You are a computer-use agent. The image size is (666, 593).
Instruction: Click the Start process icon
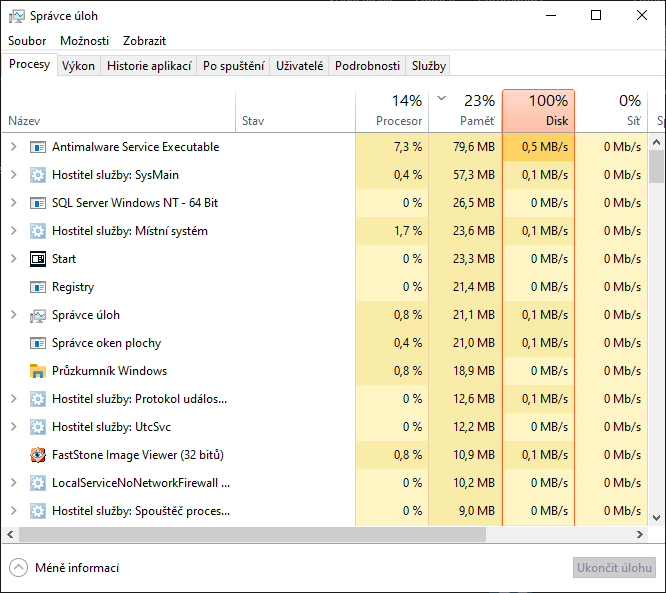pyautogui.click(x=38, y=259)
